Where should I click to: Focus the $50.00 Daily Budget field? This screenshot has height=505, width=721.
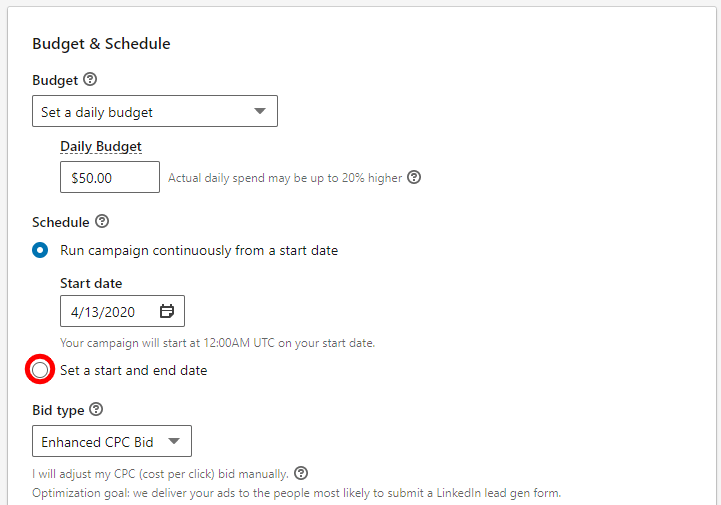[110, 177]
